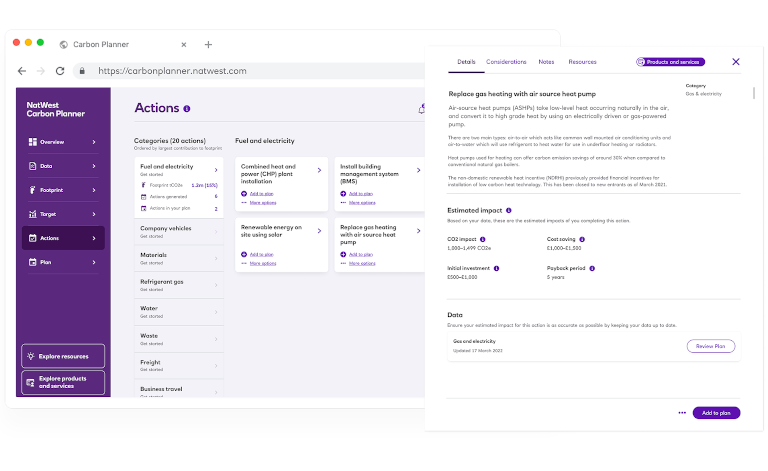This screenshot has width=768, height=471.
Task: Click the info icon next to CO2 impact
Action: tap(485, 240)
